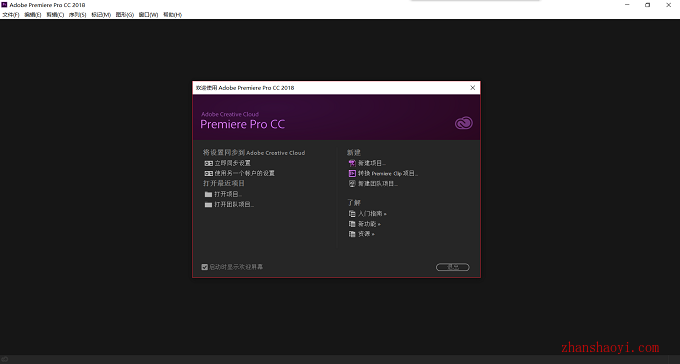The image size is (680, 364).
Task: Close the welcome dialog with its X
Action: tap(473, 88)
